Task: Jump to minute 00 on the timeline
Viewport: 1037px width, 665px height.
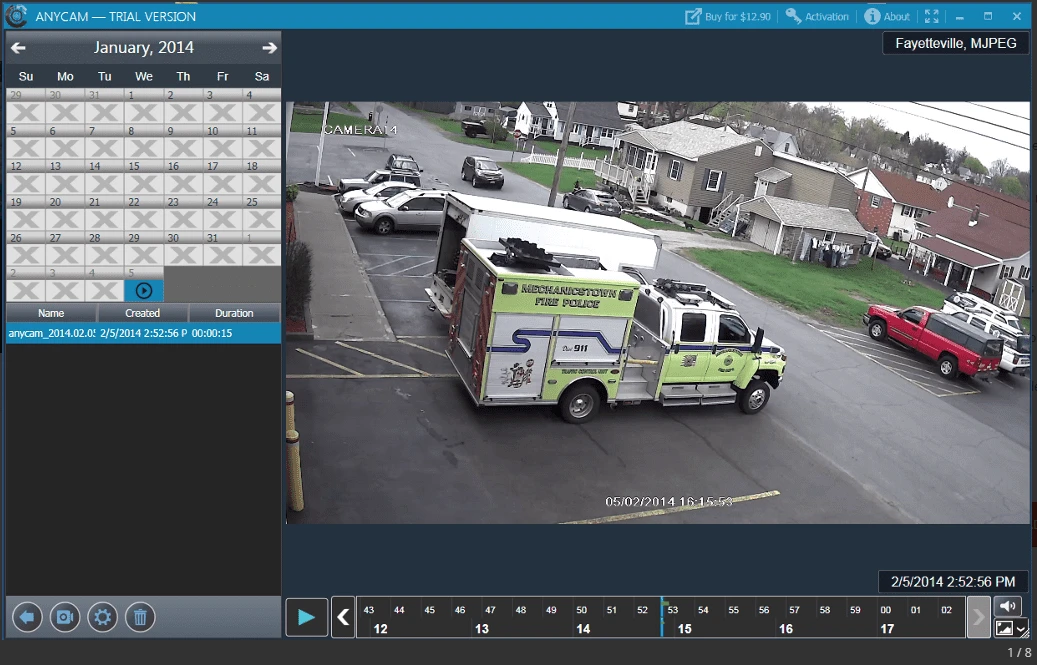Action: click(886, 609)
